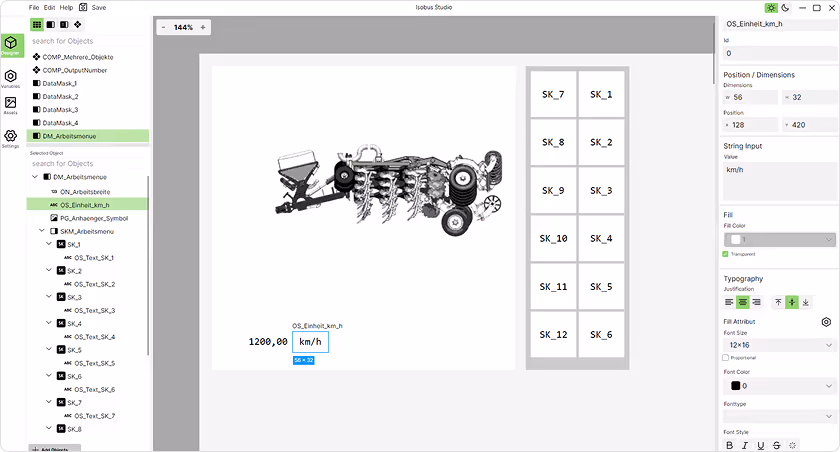The width and height of the screenshot is (840, 452).
Task: Open Fill Attribut variable link icon
Action: tap(826, 322)
